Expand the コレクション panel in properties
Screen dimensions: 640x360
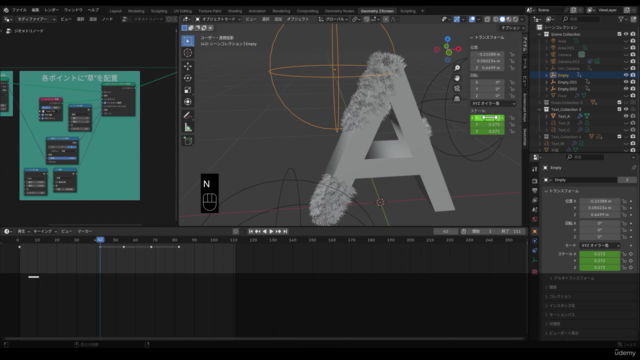pos(560,296)
